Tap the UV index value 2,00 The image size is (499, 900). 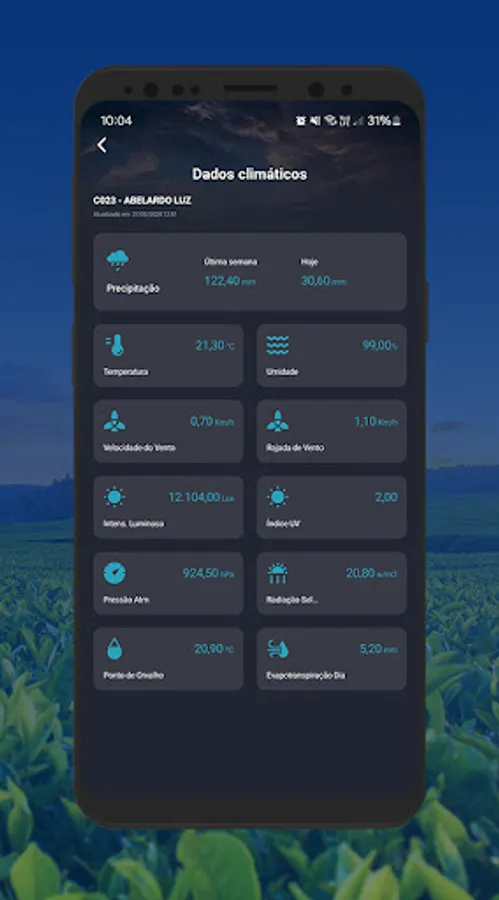tap(386, 497)
